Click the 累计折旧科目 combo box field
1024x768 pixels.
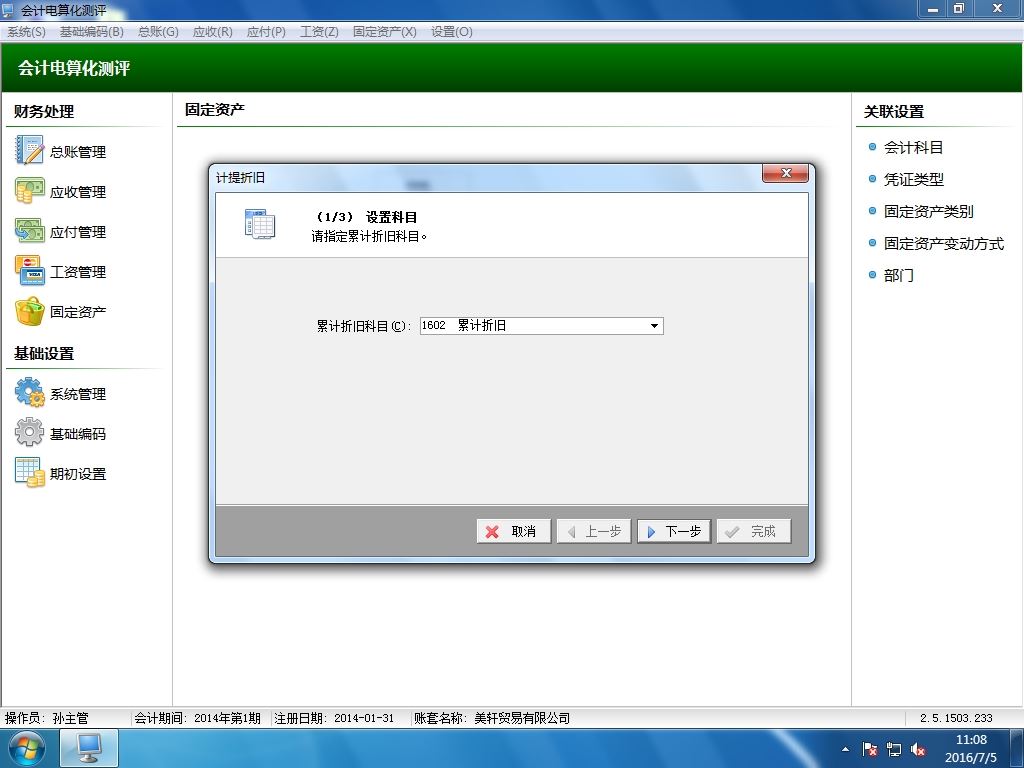[x=541, y=326]
